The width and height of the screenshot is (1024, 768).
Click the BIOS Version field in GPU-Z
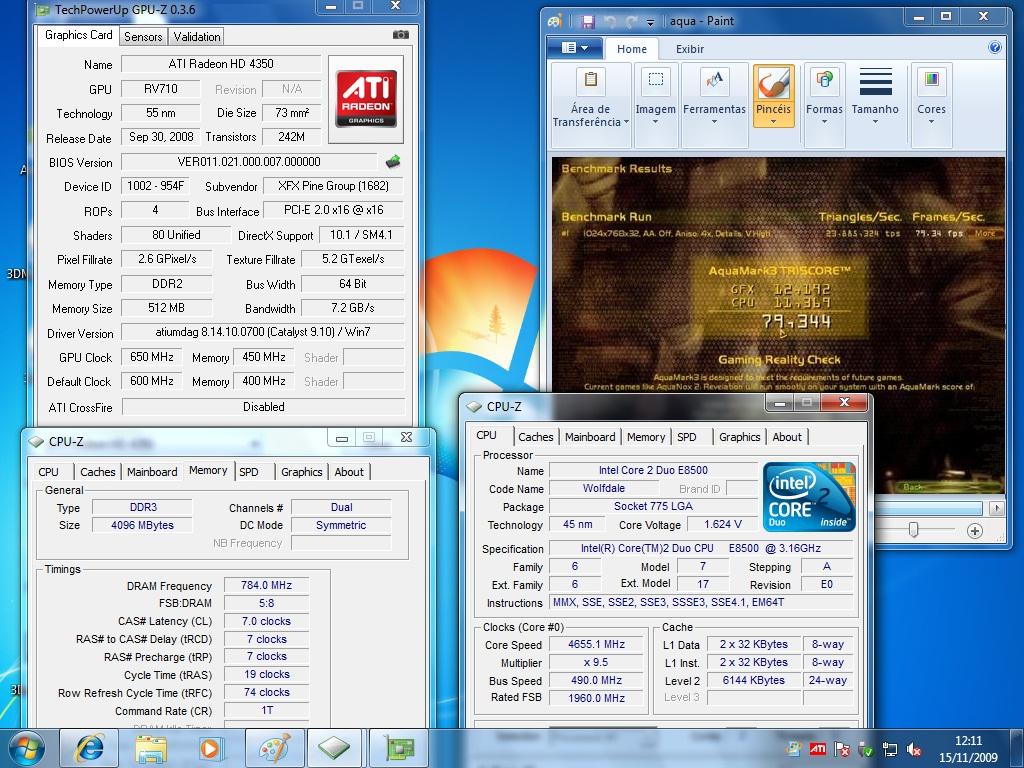(x=249, y=161)
